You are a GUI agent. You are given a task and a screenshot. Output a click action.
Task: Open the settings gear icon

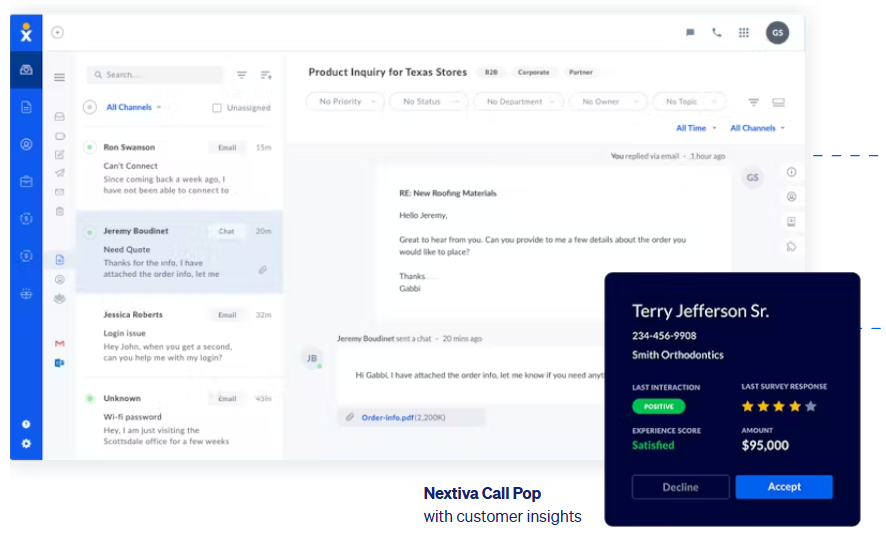click(26, 443)
